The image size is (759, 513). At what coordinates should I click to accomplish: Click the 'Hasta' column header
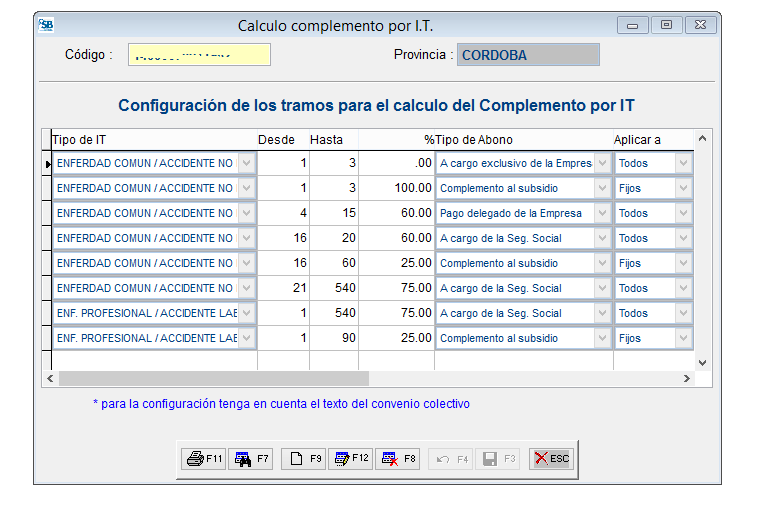334,140
